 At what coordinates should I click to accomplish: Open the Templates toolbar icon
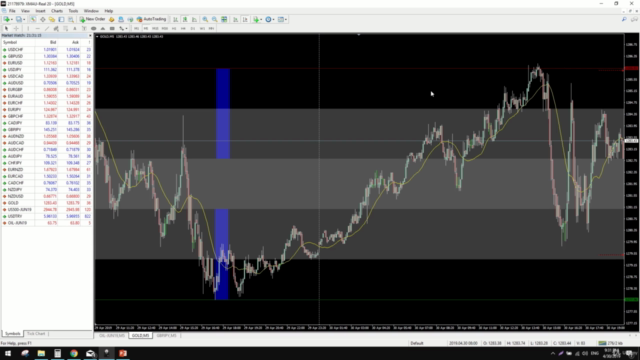click(281, 19)
